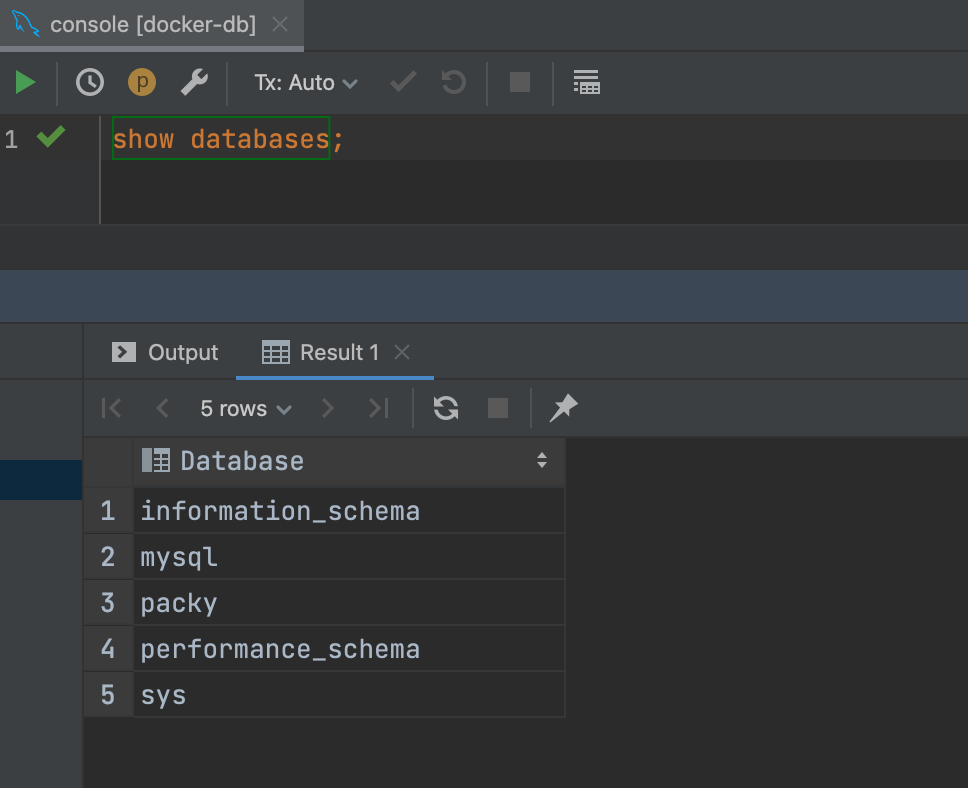The image size is (968, 788).
Task: Jump to last page of results
Action: [x=378, y=408]
